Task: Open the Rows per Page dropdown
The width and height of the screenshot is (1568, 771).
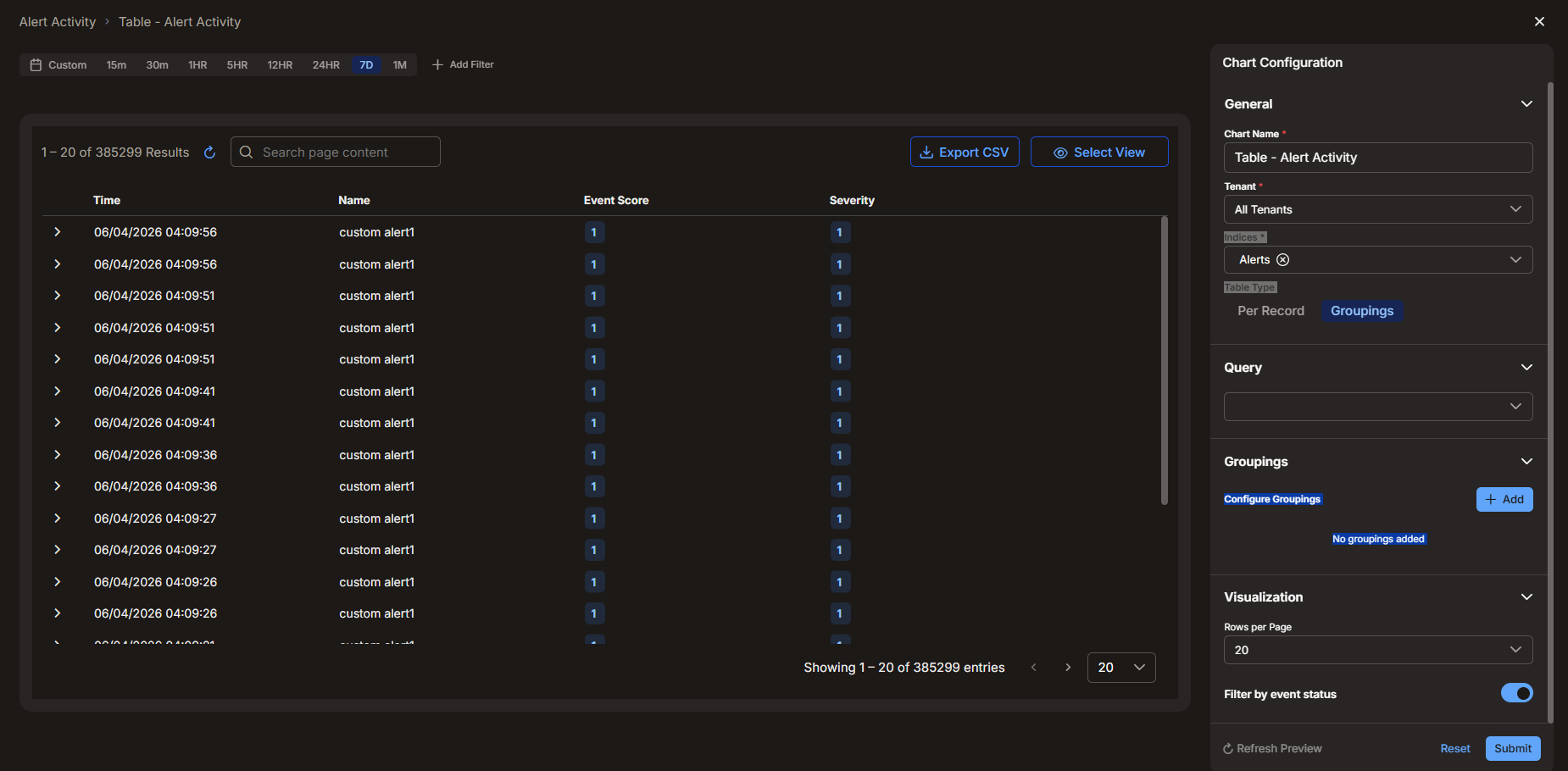Action: click(1378, 650)
